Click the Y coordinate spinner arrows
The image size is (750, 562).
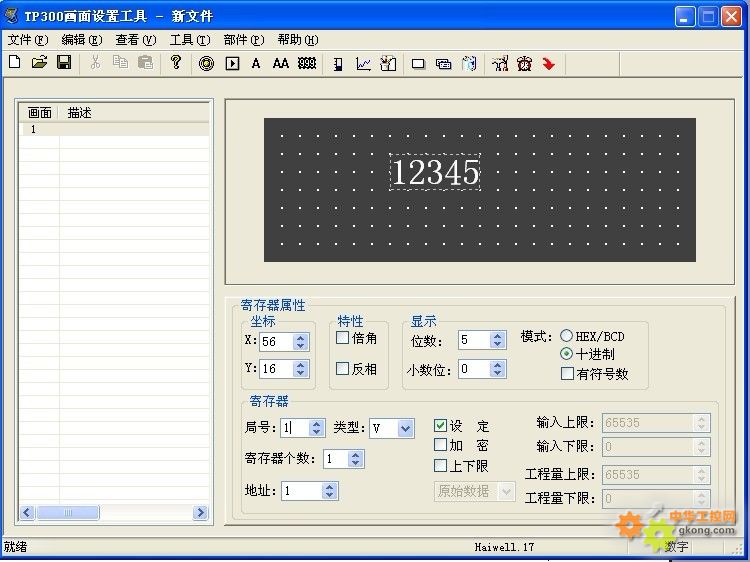tap(300, 369)
